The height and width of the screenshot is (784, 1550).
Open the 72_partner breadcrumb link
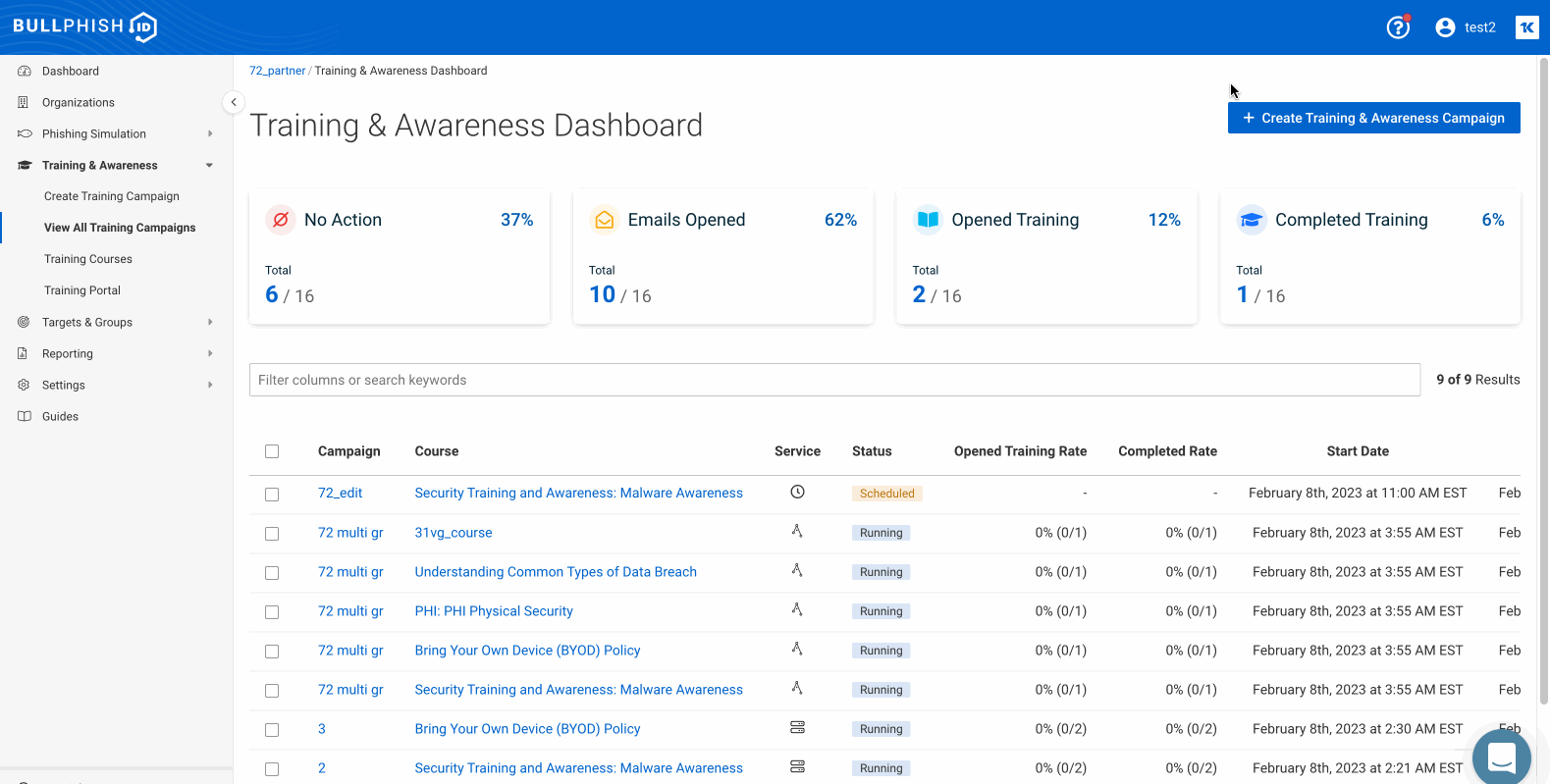pos(277,71)
